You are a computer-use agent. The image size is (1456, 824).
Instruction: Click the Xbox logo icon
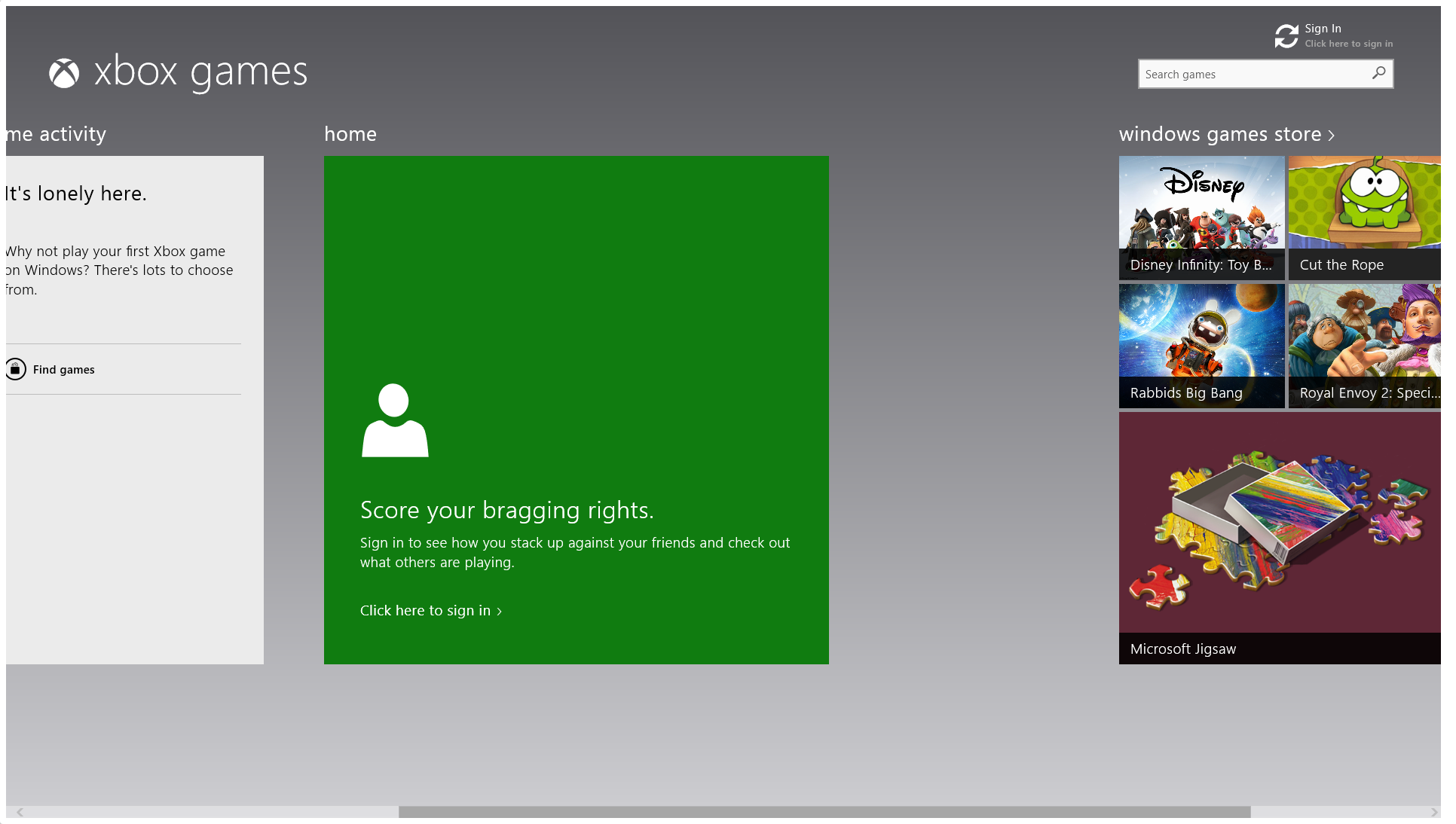pyautogui.click(x=64, y=73)
